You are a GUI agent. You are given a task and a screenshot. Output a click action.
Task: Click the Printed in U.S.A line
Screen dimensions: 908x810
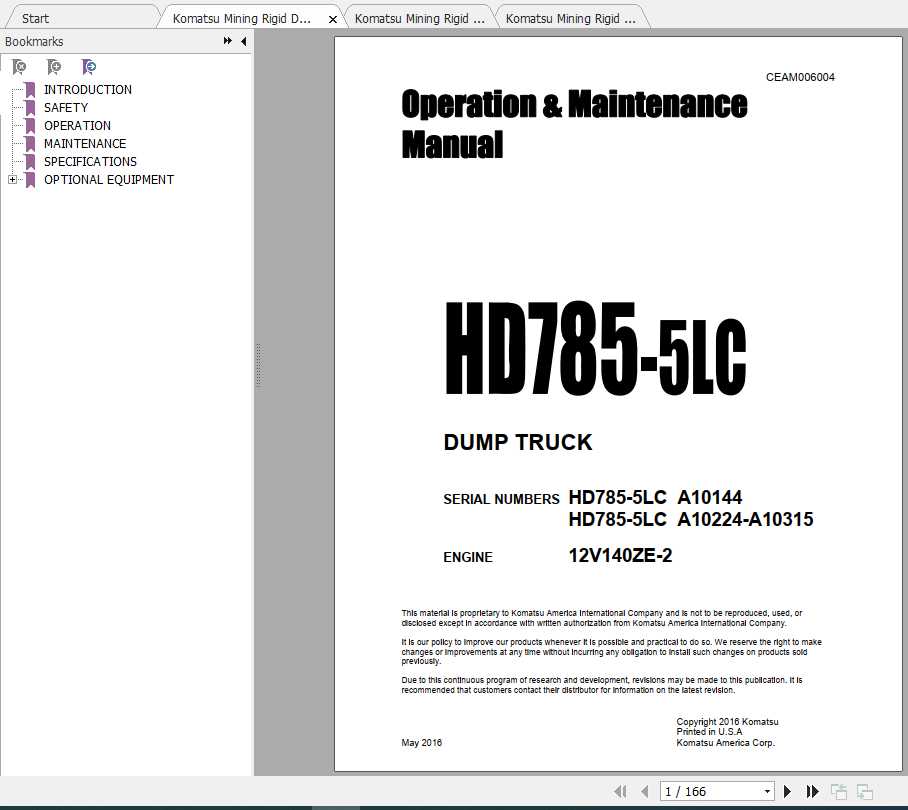click(x=709, y=732)
